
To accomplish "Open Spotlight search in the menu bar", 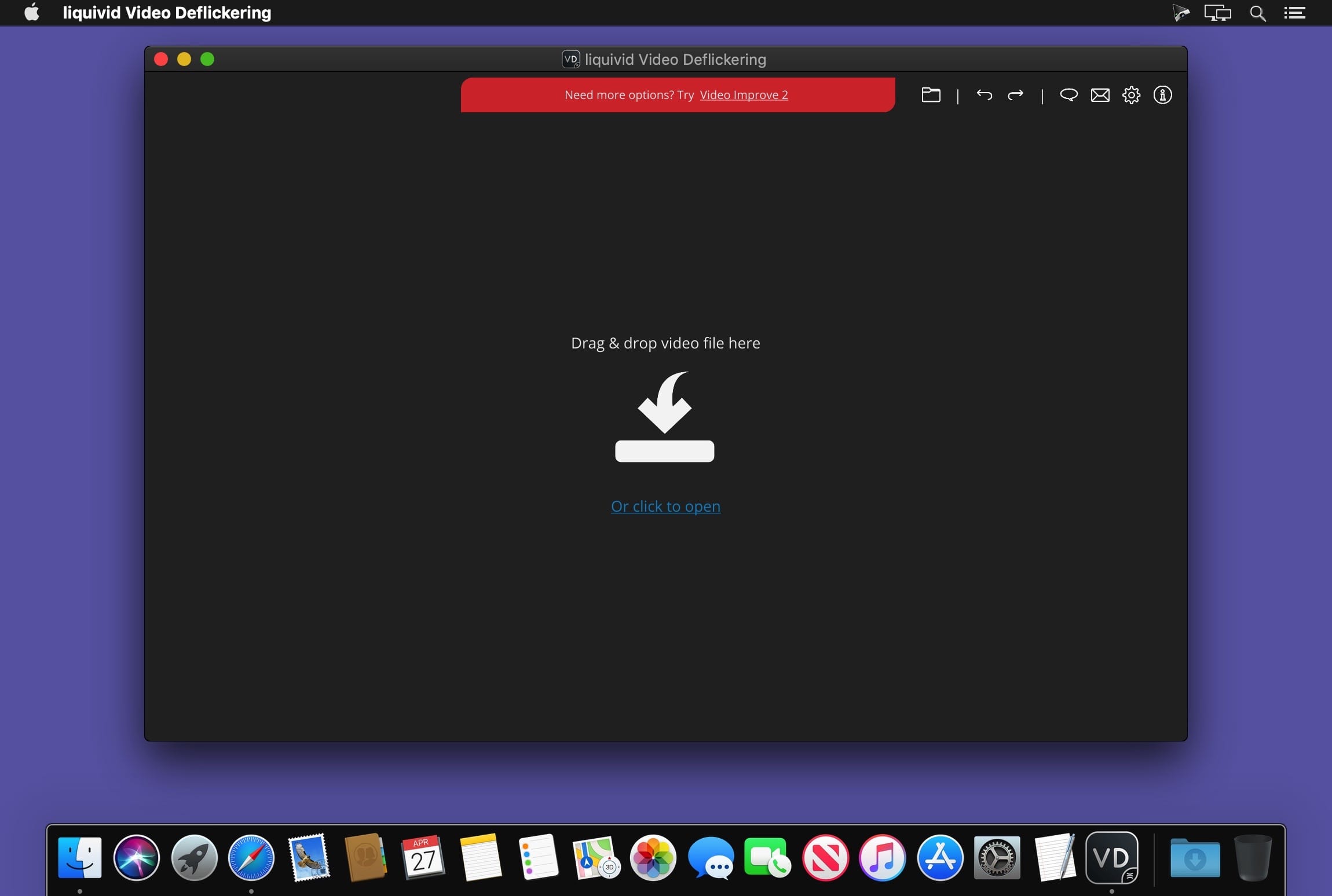I will (x=1257, y=13).
